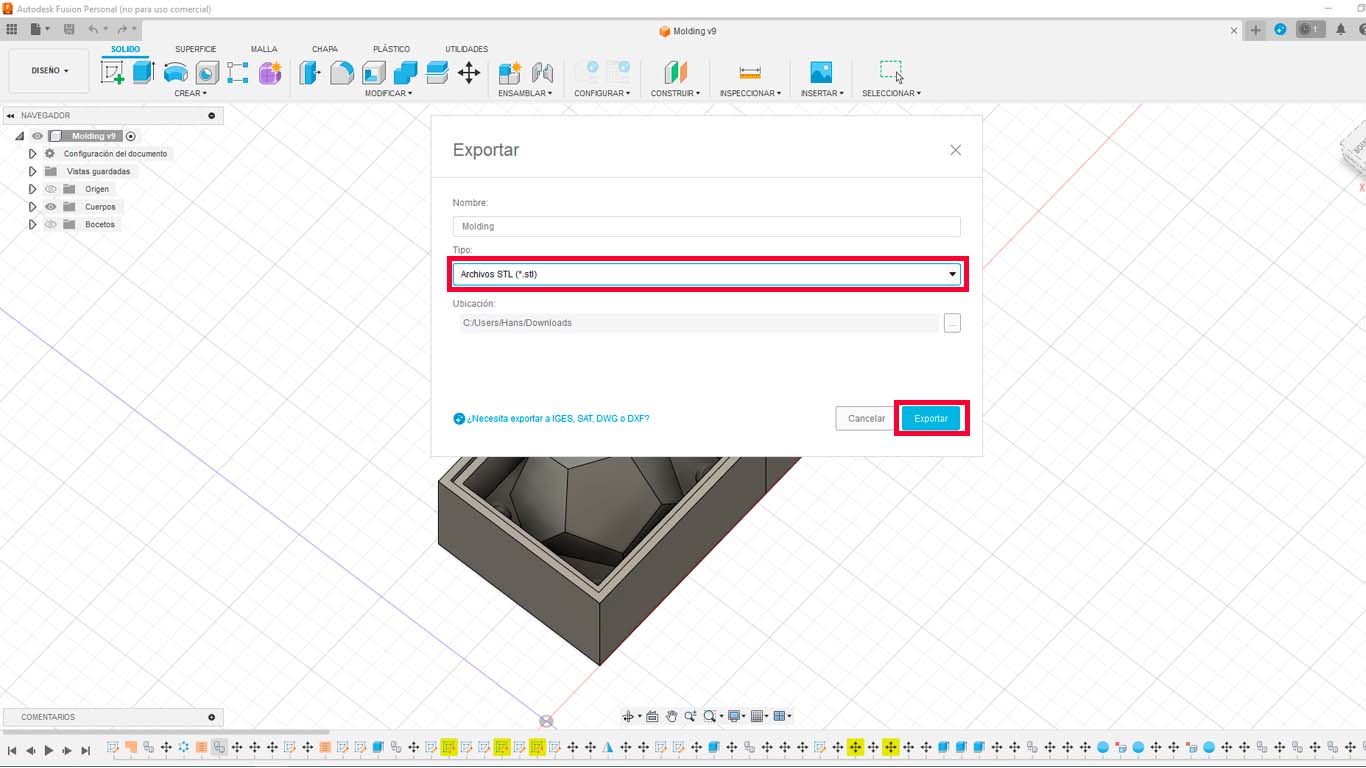This screenshot has width=1366, height=768.
Task: Play the timeline animation
Action: click(x=48, y=750)
